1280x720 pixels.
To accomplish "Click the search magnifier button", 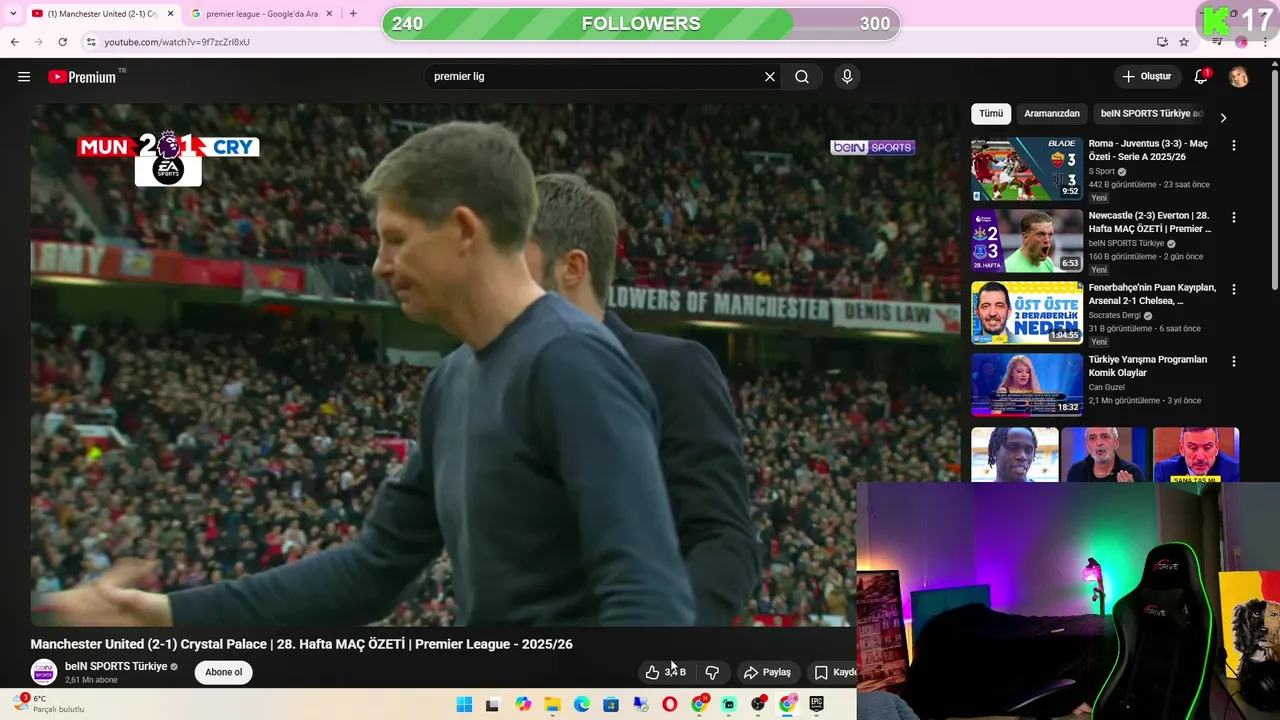I will (802, 77).
